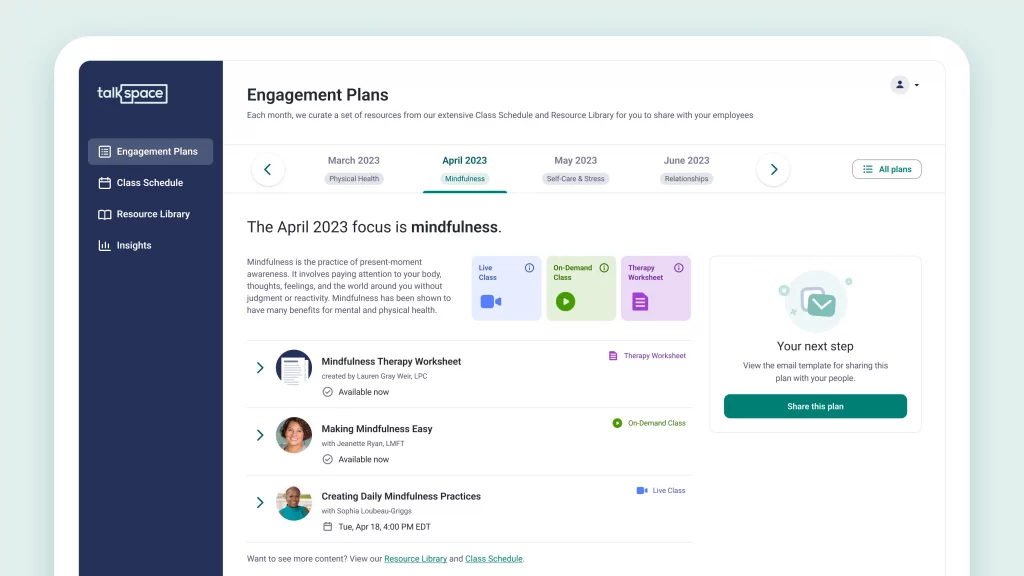Navigate to next months with right arrow
The width and height of the screenshot is (1024, 576).
773,169
